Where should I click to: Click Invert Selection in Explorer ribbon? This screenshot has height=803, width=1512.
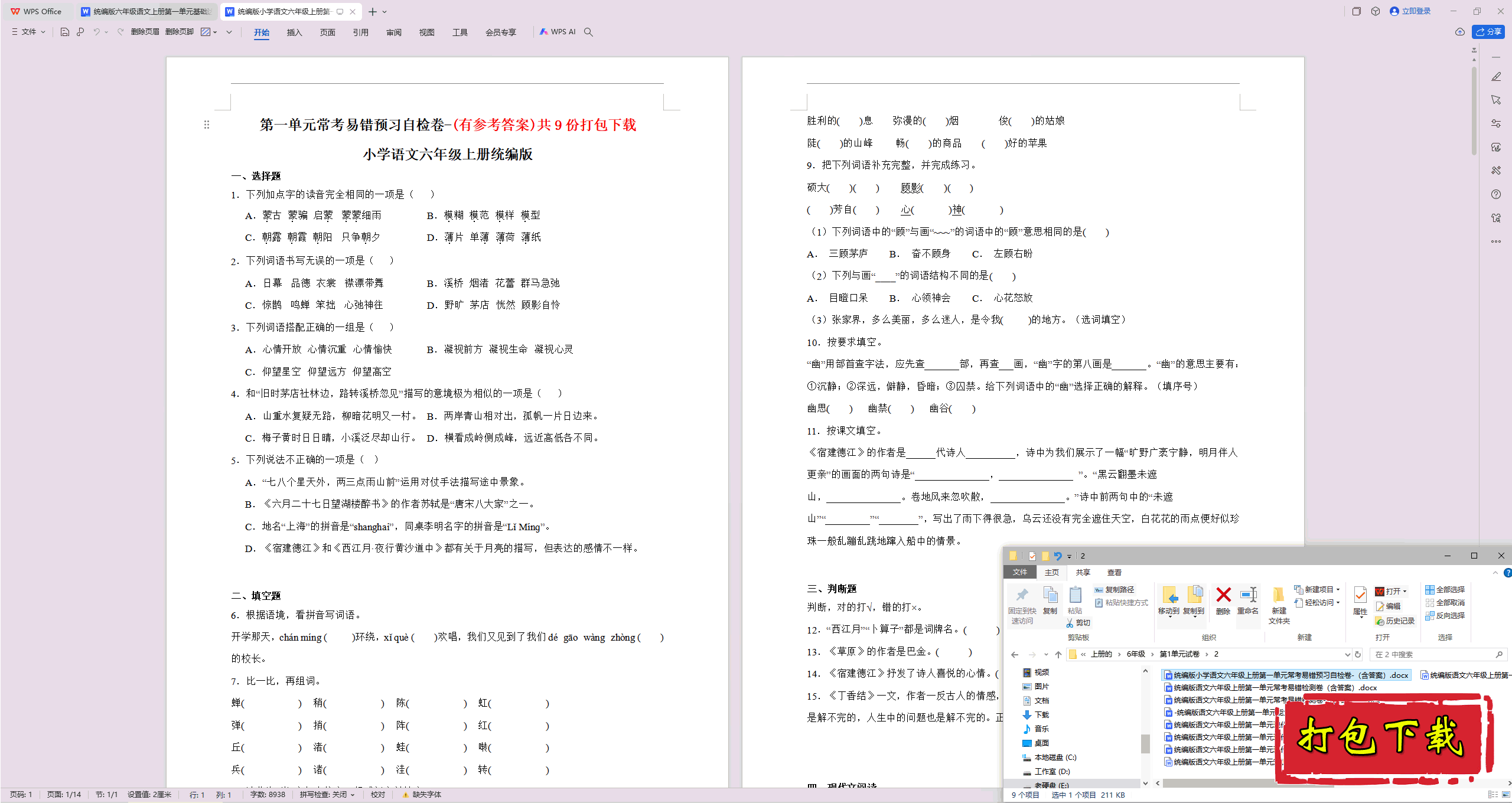pyautogui.click(x=1445, y=616)
